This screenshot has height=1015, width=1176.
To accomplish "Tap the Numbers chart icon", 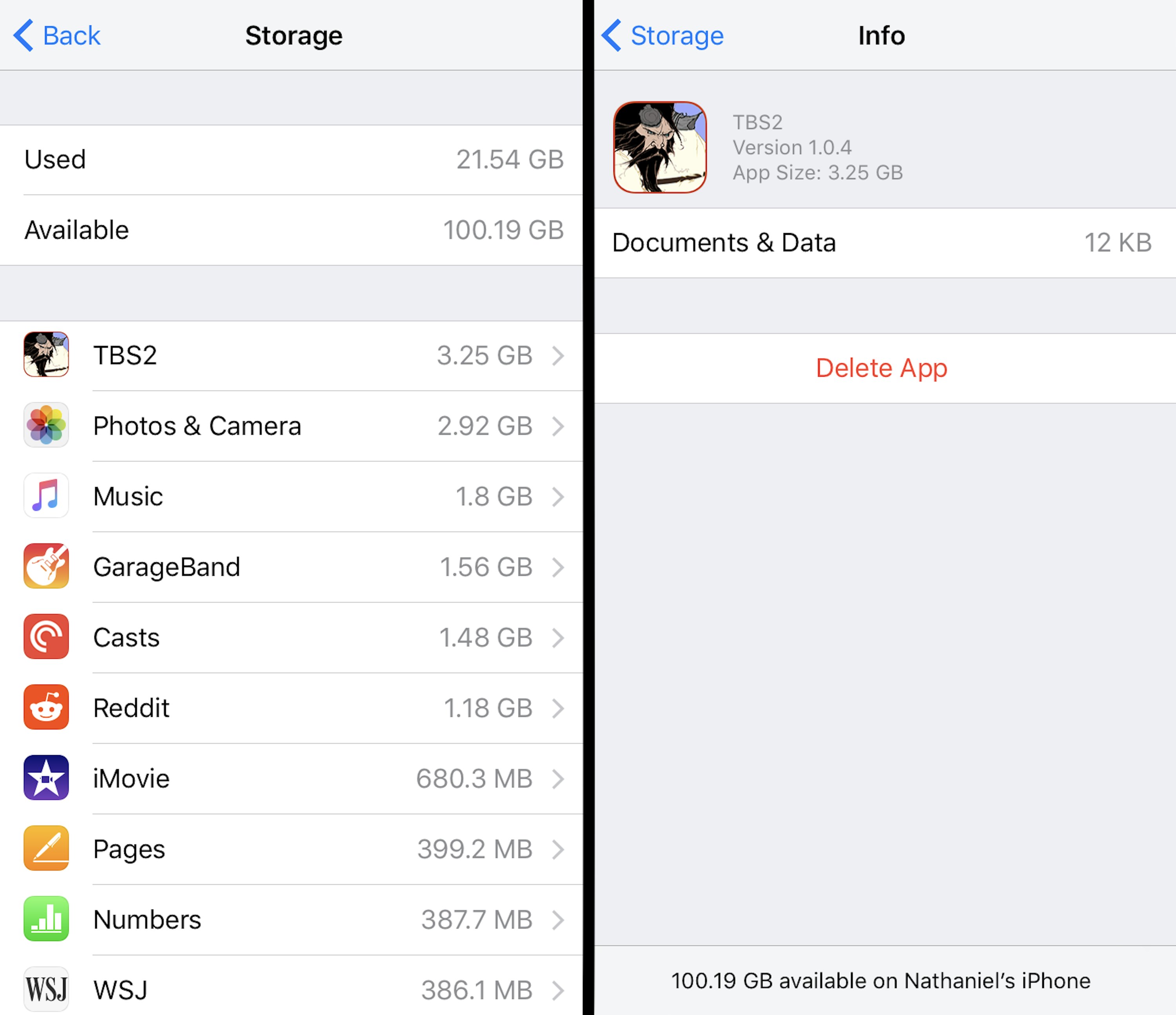I will [46, 919].
